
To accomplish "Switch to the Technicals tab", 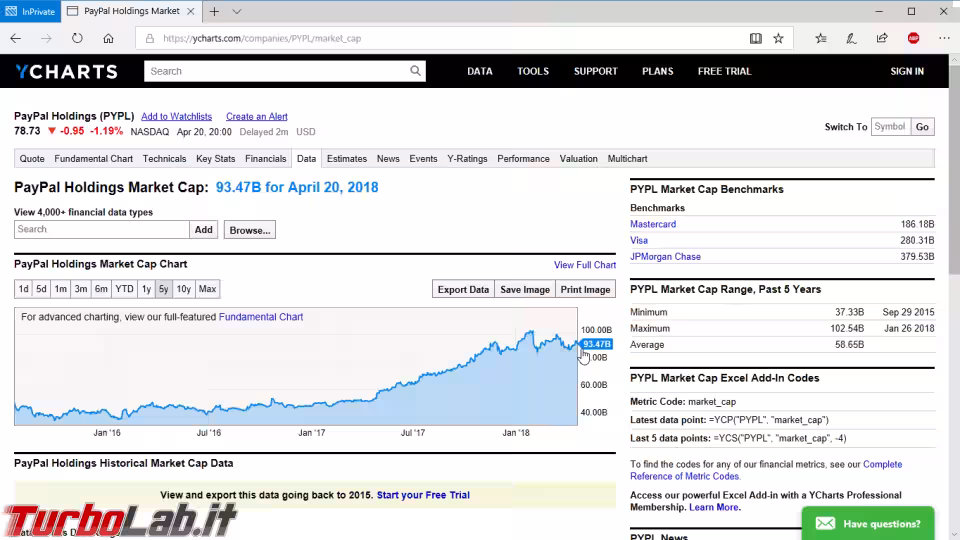I will coord(164,159).
